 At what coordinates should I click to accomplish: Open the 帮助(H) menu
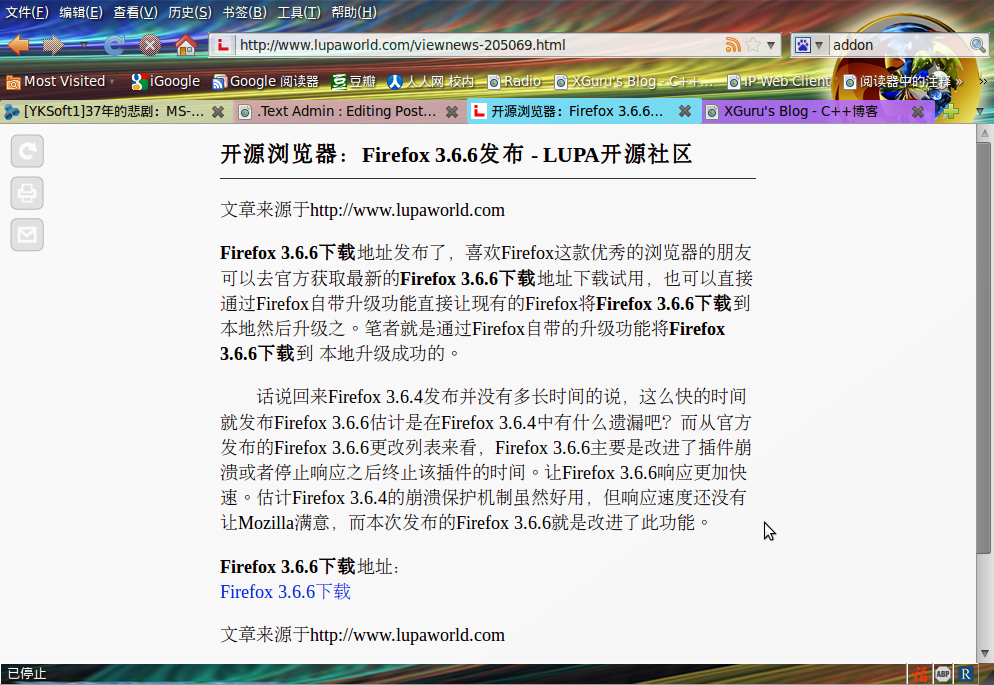[x=354, y=12]
